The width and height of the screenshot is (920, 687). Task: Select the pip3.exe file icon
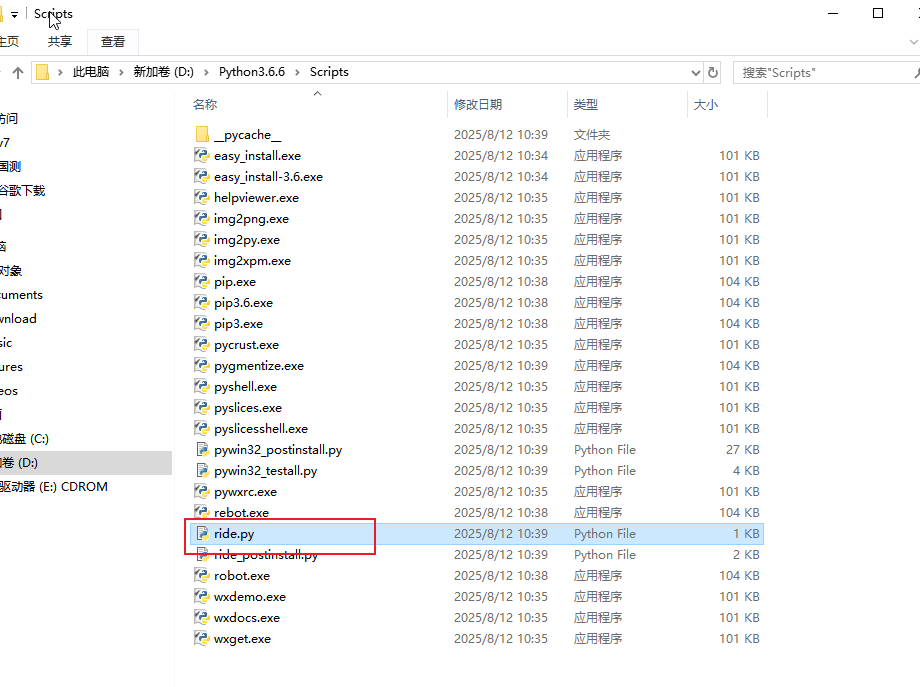tap(202, 324)
